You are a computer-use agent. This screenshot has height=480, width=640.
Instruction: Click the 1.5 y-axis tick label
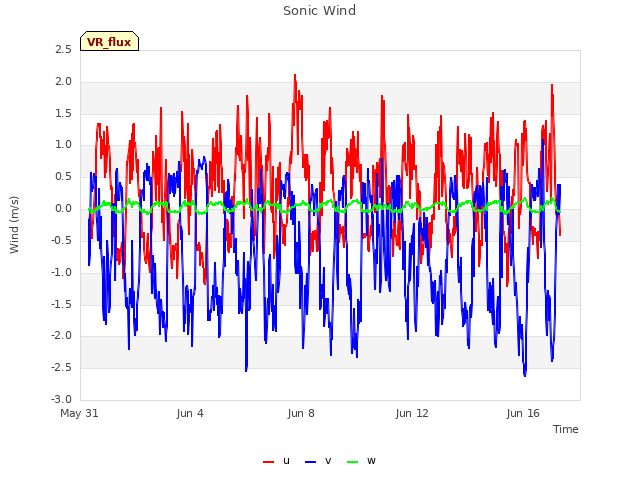(x=63, y=113)
